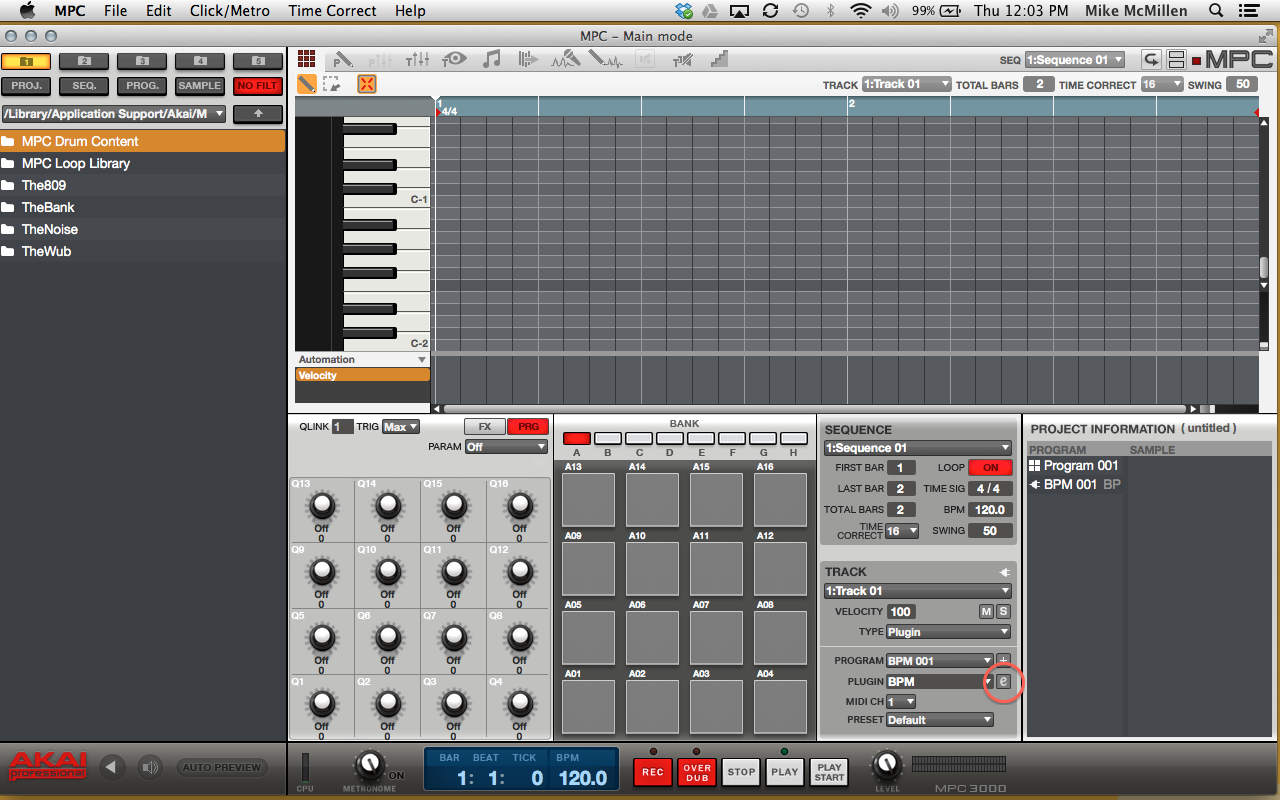Open SEQ dropdown in top bar
The image size is (1280, 800).
point(1074,60)
